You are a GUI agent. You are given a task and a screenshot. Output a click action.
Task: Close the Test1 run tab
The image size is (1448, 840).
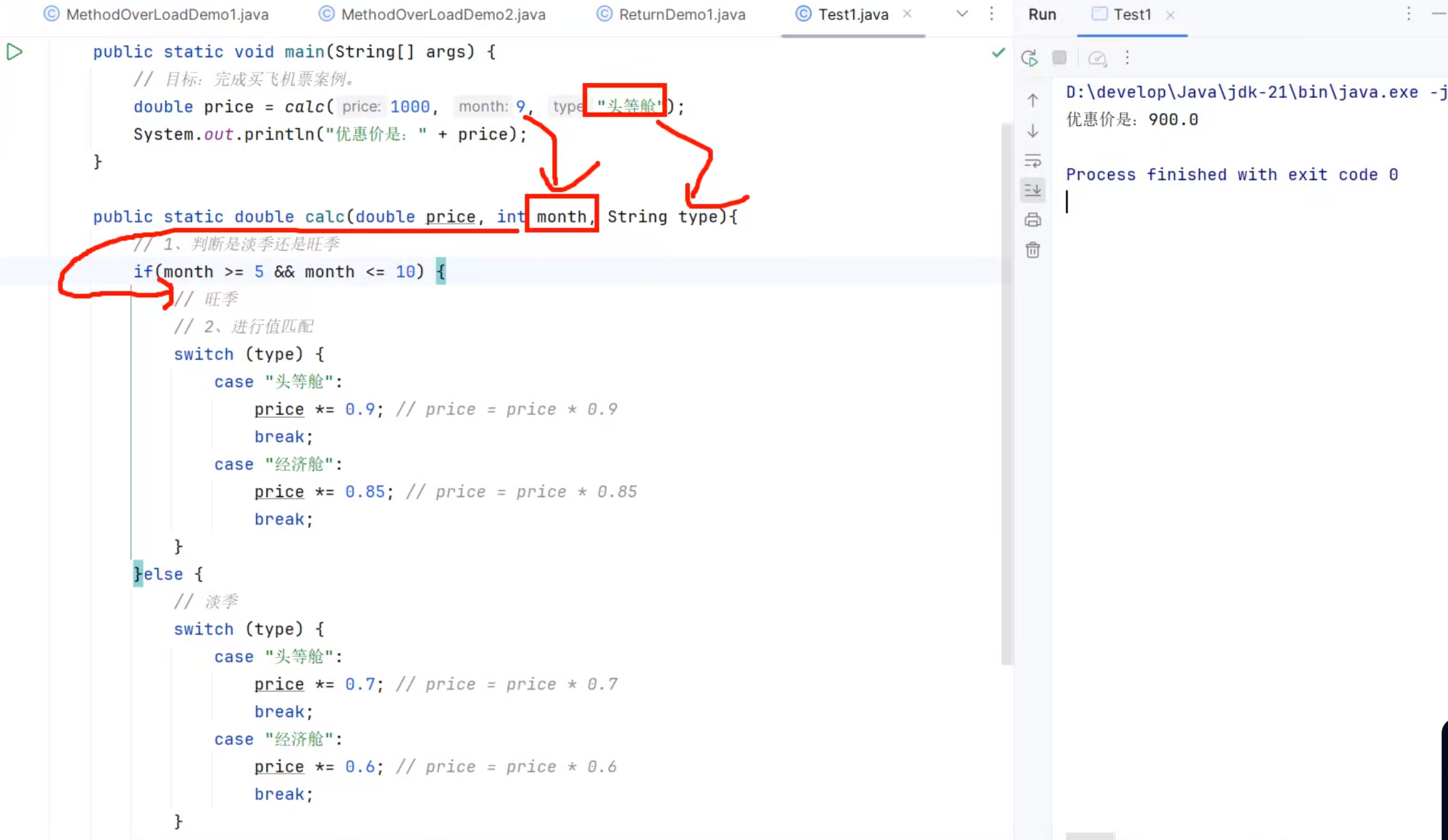(1171, 15)
